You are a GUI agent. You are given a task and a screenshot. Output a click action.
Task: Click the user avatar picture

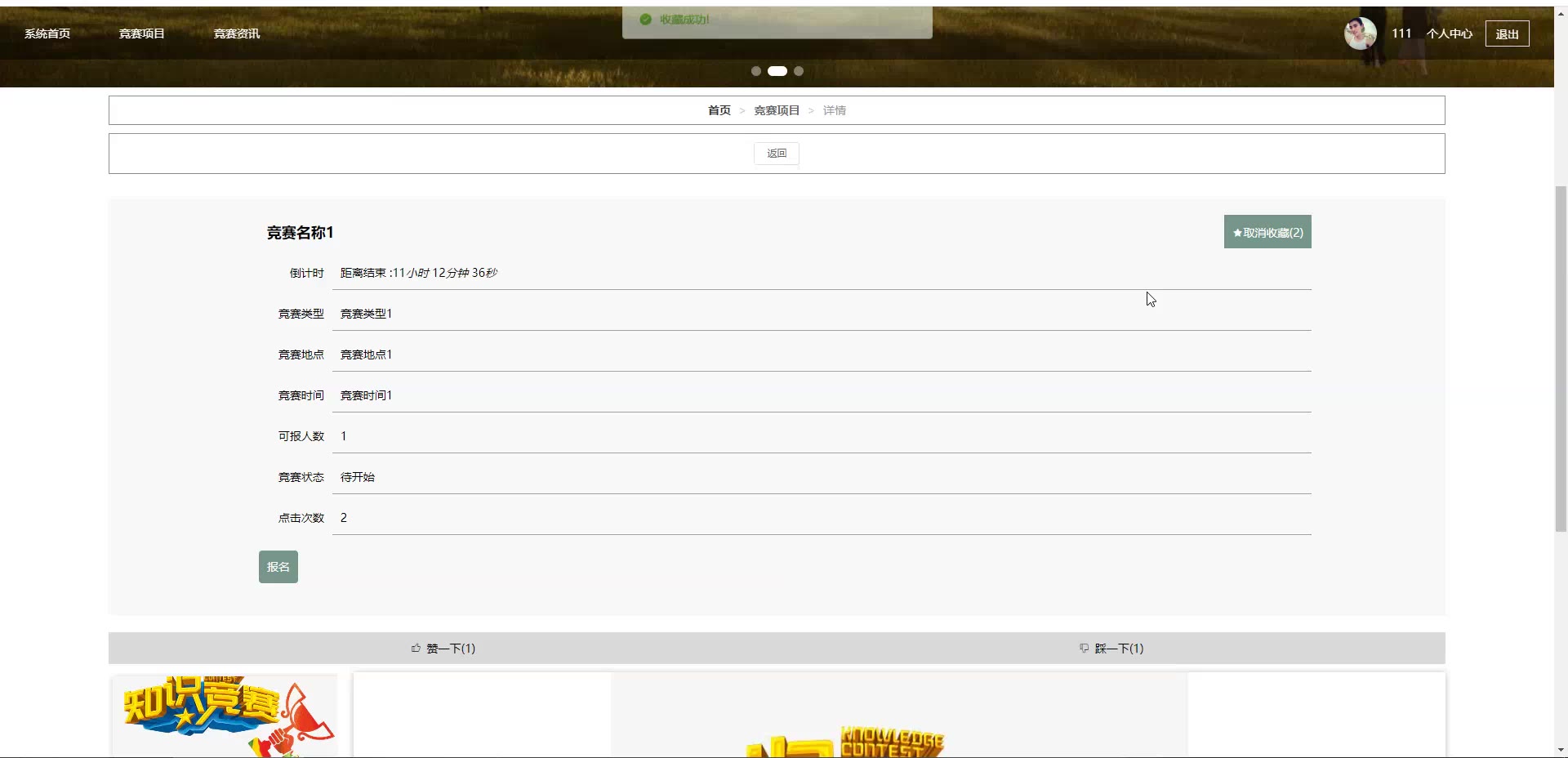coord(1361,33)
